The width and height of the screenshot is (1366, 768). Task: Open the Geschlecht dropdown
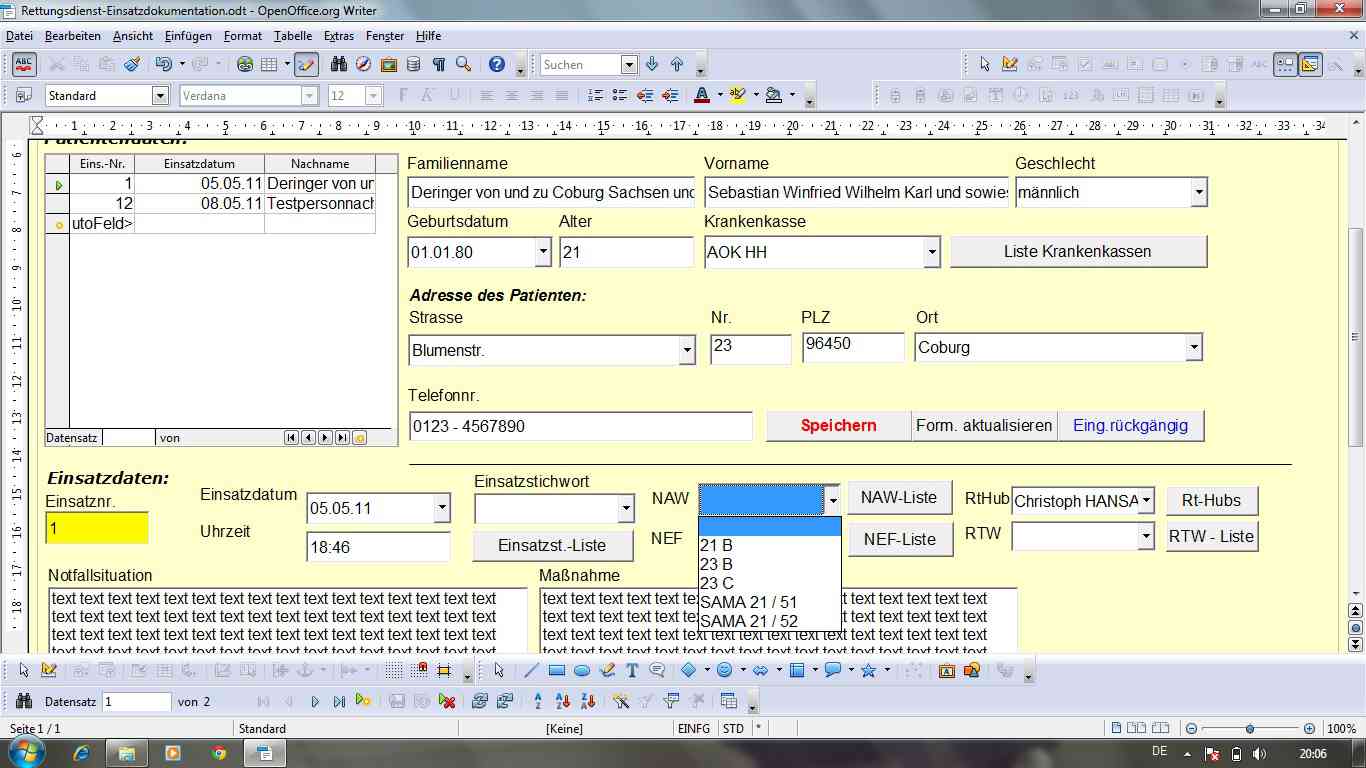pyautogui.click(x=1198, y=192)
